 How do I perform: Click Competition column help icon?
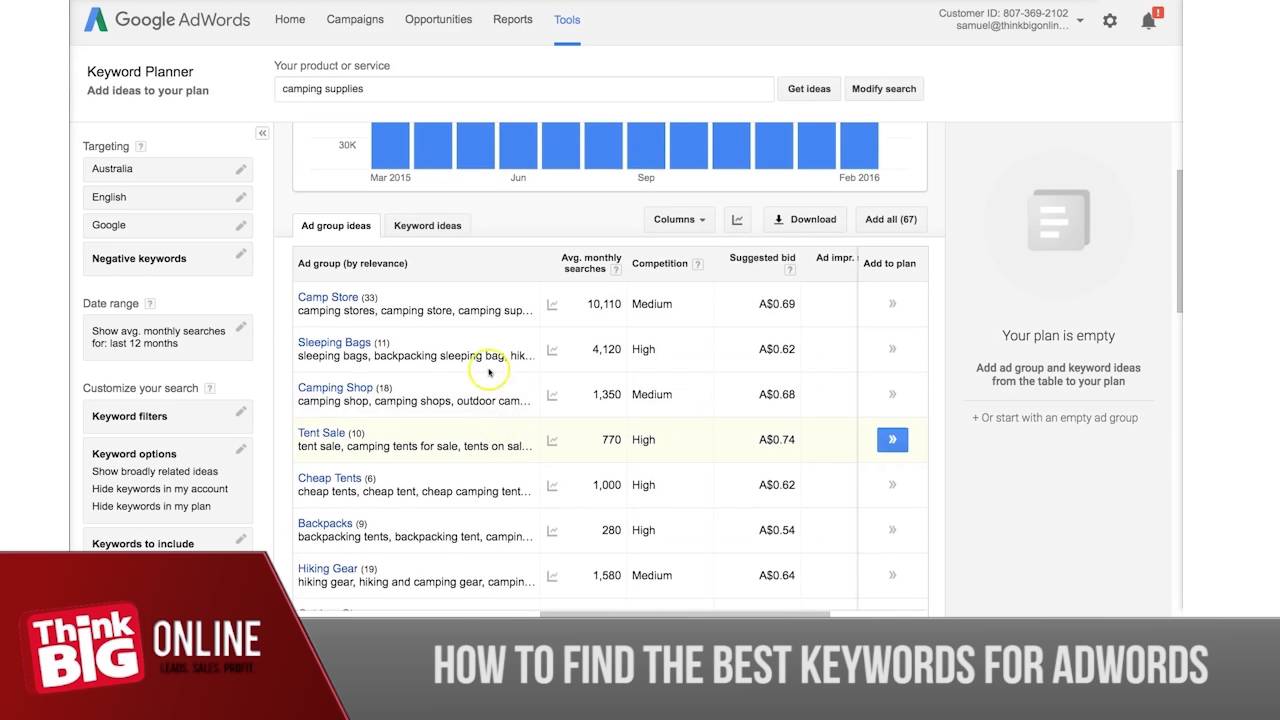(698, 264)
